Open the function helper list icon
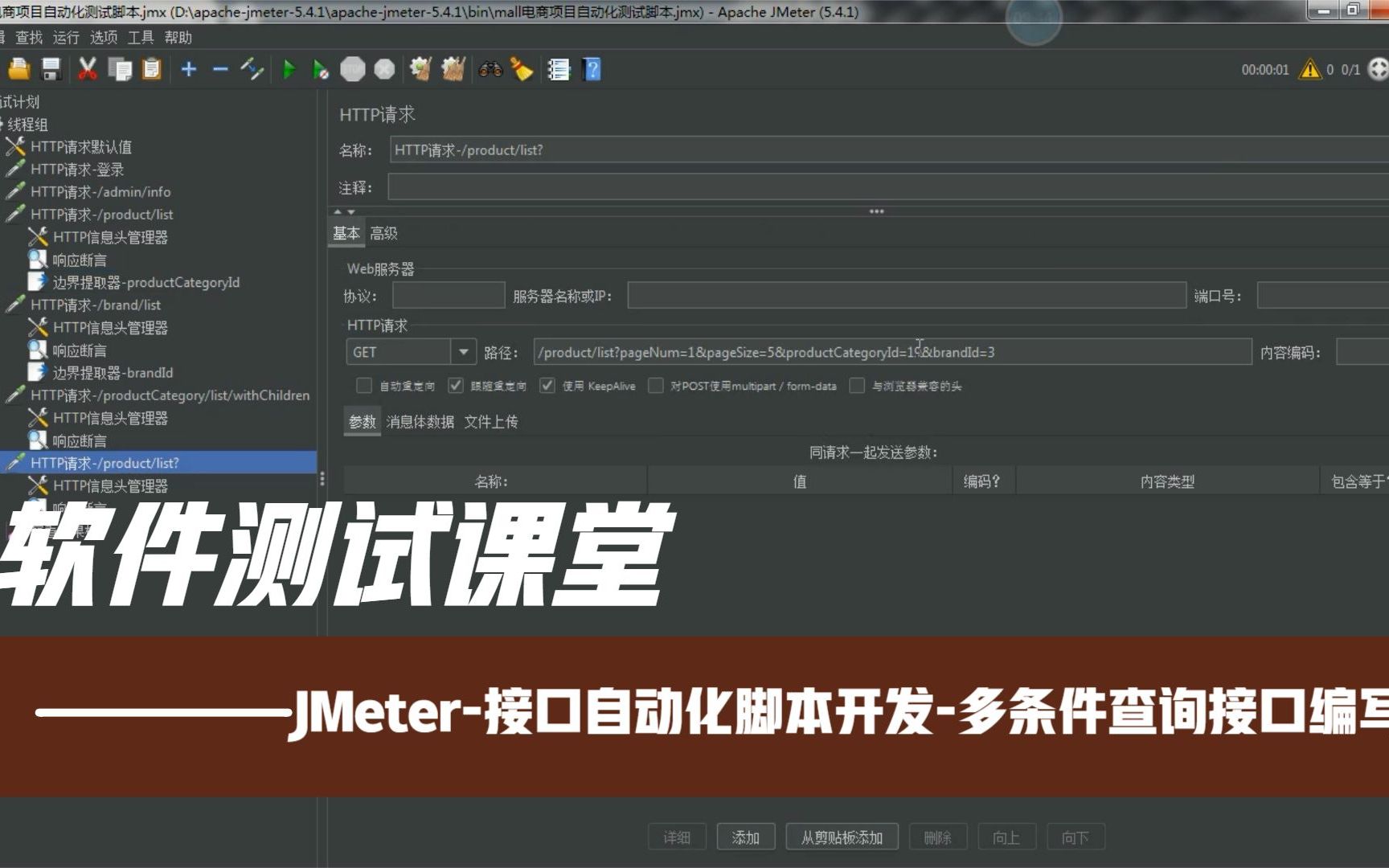Image resolution: width=1389 pixels, height=868 pixels. pos(559,70)
